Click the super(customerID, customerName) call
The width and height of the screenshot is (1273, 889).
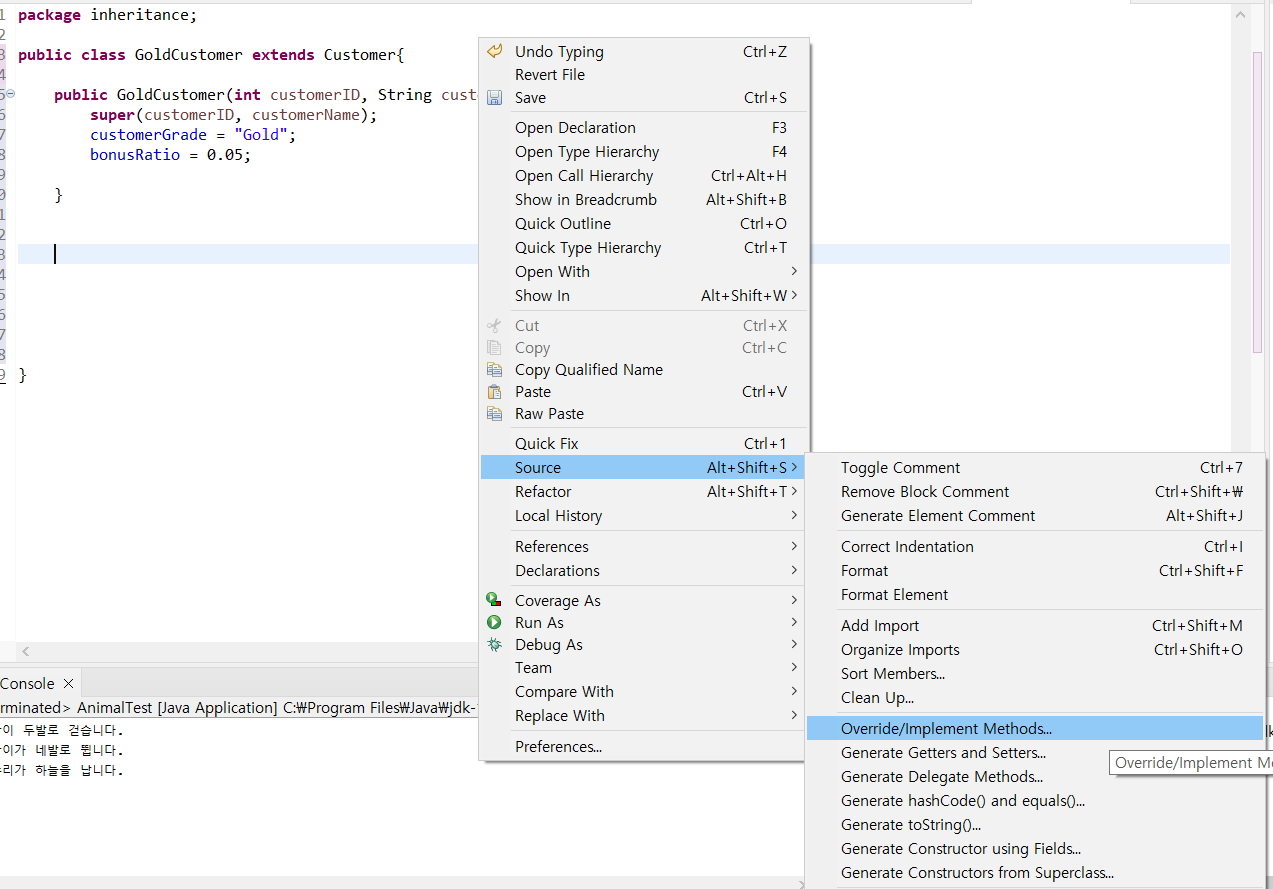(x=234, y=115)
